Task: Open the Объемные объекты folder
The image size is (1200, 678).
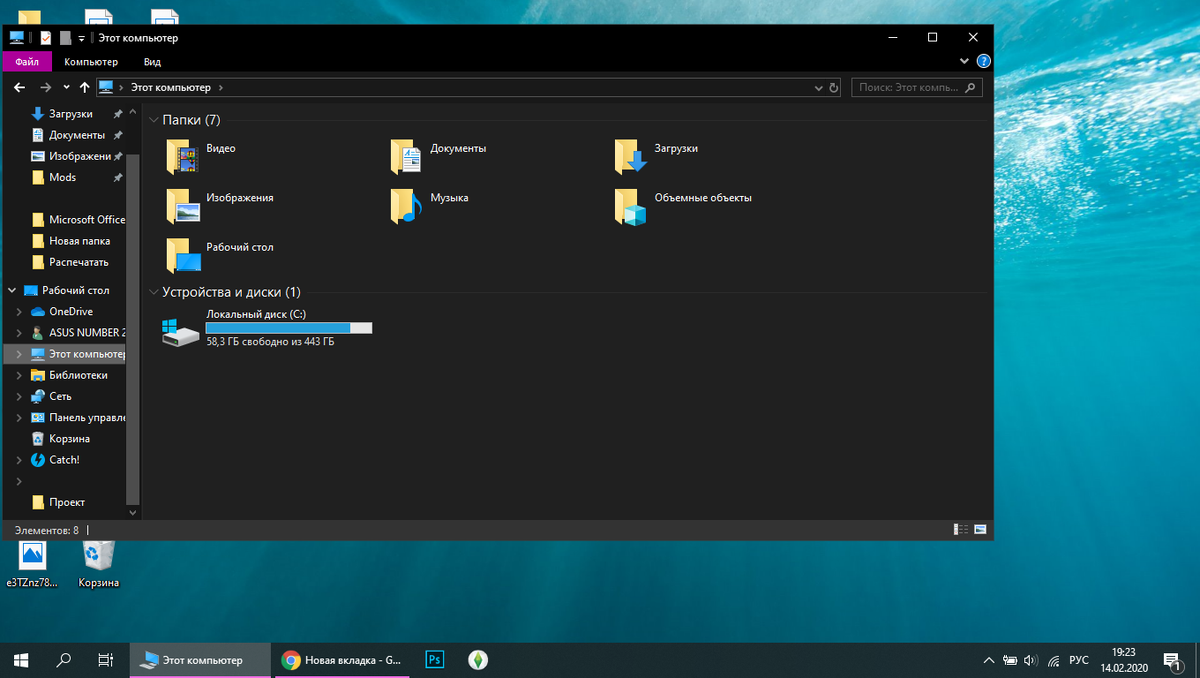Action: (683, 205)
